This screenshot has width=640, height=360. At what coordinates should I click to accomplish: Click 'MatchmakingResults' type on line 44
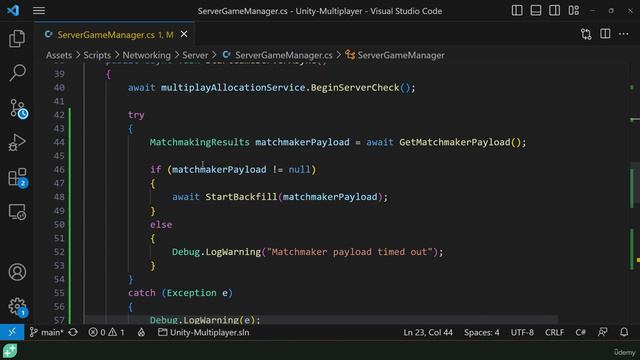[x=200, y=142]
